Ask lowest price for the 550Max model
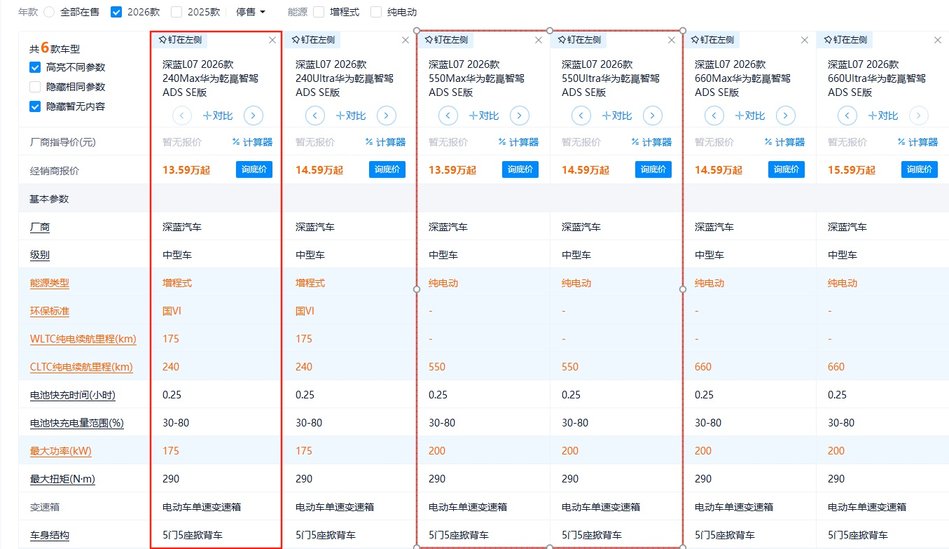Screen dimensions: 949x549 [520, 169]
